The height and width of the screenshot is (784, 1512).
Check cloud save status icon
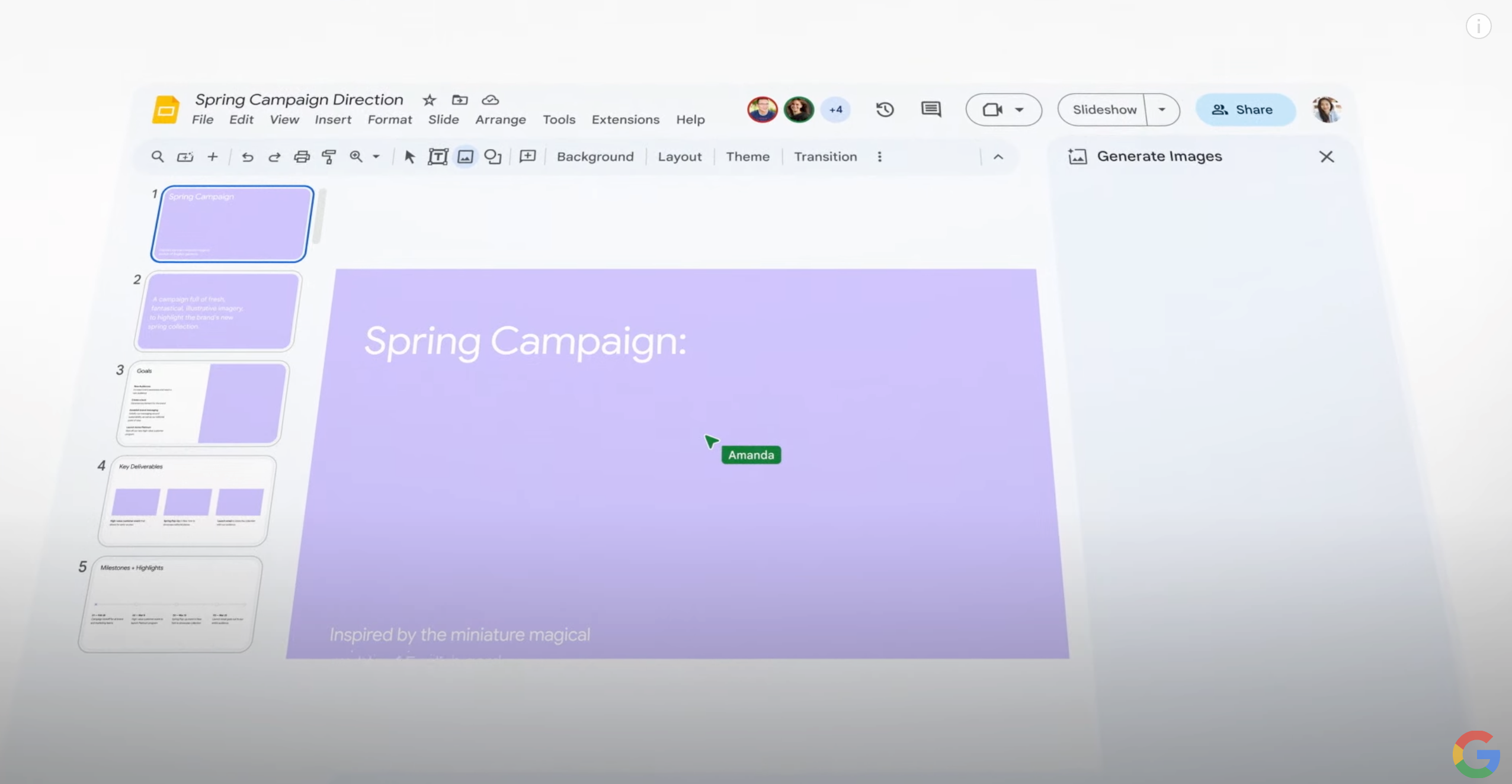(490, 100)
